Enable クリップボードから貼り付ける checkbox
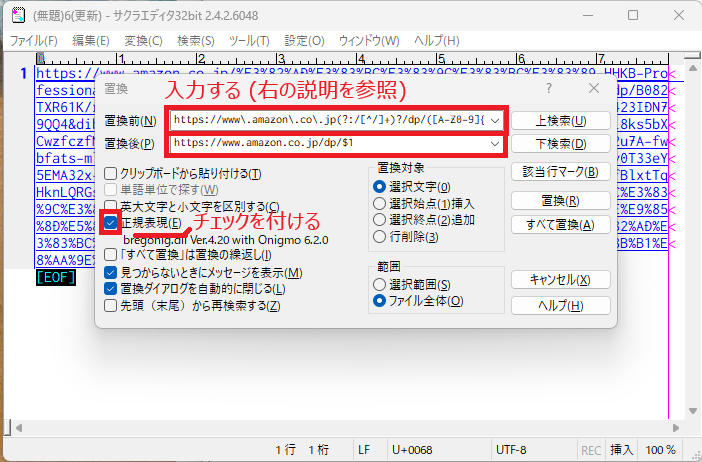Viewport: 702px width, 462px height. pyautogui.click(x=111, y=172)
